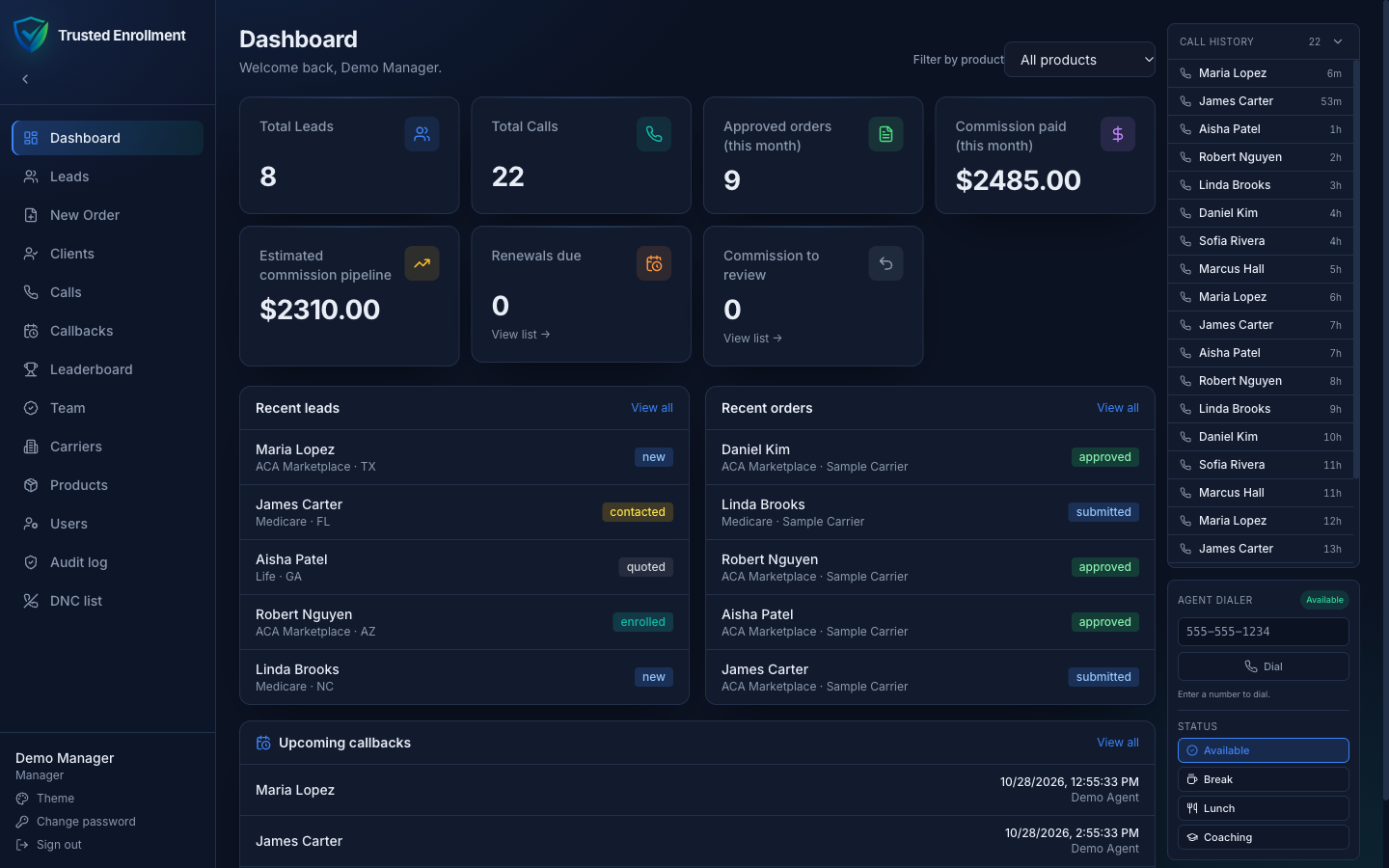The image size is (1389, 868).
Task: Go to New Order page
Action: click(x=107, y=215)
